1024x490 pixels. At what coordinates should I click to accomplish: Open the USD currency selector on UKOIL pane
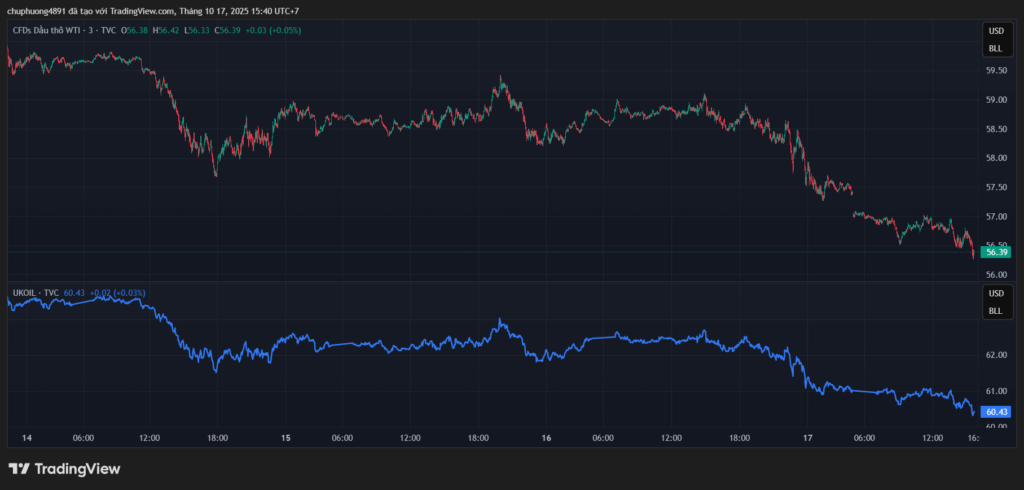995,294
